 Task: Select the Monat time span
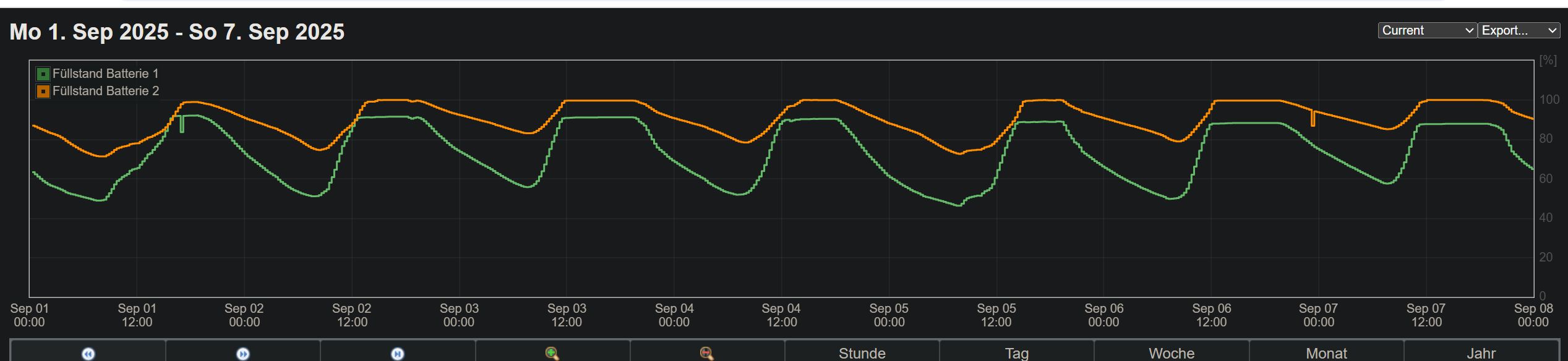[x=1326, y=353]
